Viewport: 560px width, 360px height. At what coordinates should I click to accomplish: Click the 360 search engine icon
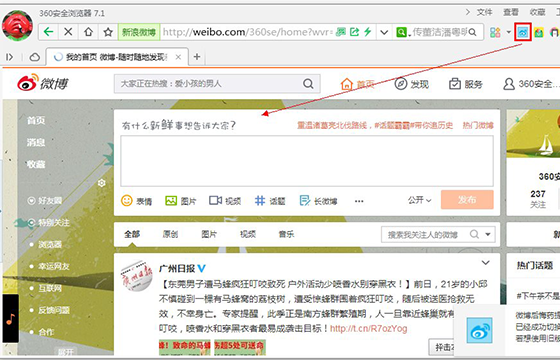(x=401, y=32)
